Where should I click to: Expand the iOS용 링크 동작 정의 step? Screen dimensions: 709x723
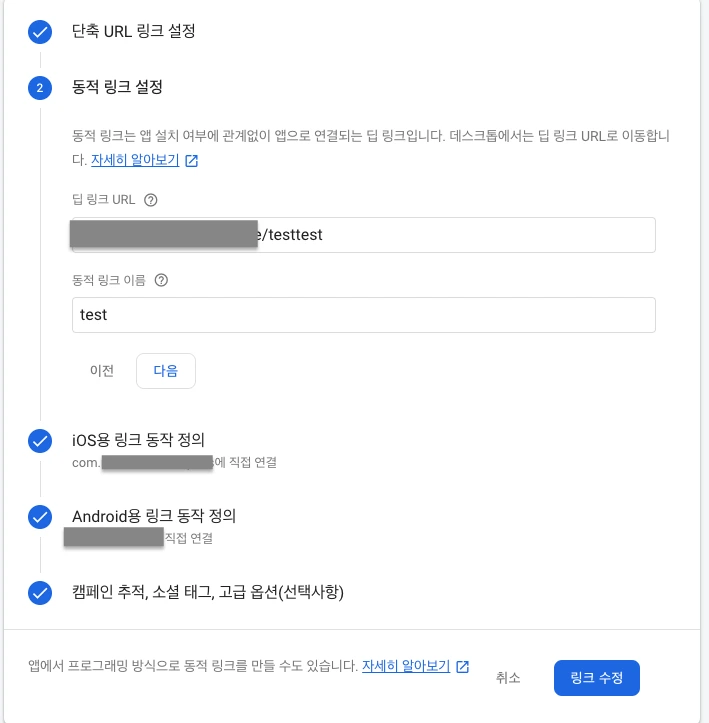click(139, 439)
